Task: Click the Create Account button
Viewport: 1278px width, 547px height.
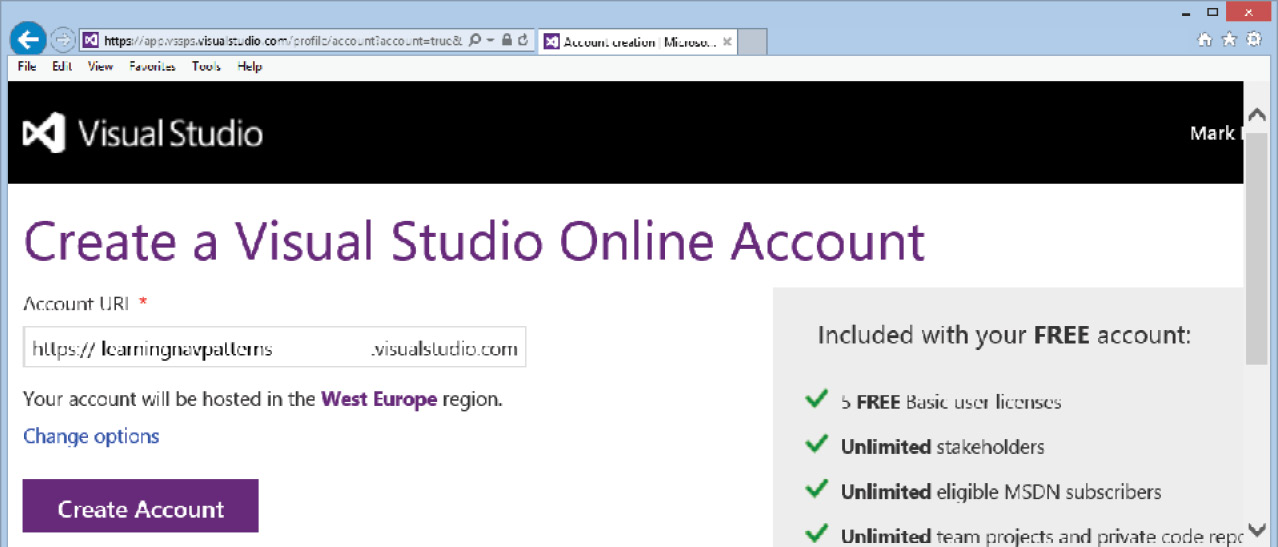Action: [141, 506]
